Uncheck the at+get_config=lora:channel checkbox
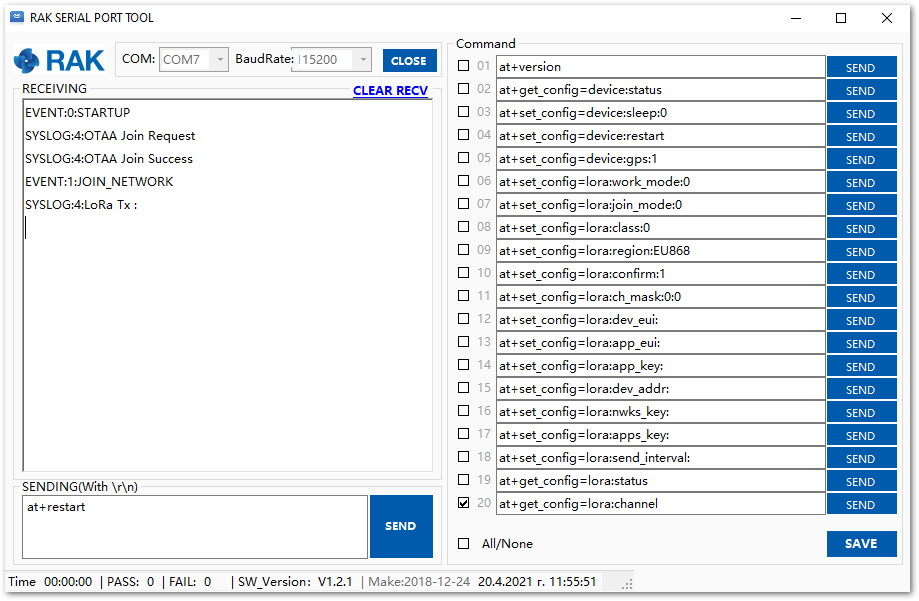919x601 pixels. point(463,503)
